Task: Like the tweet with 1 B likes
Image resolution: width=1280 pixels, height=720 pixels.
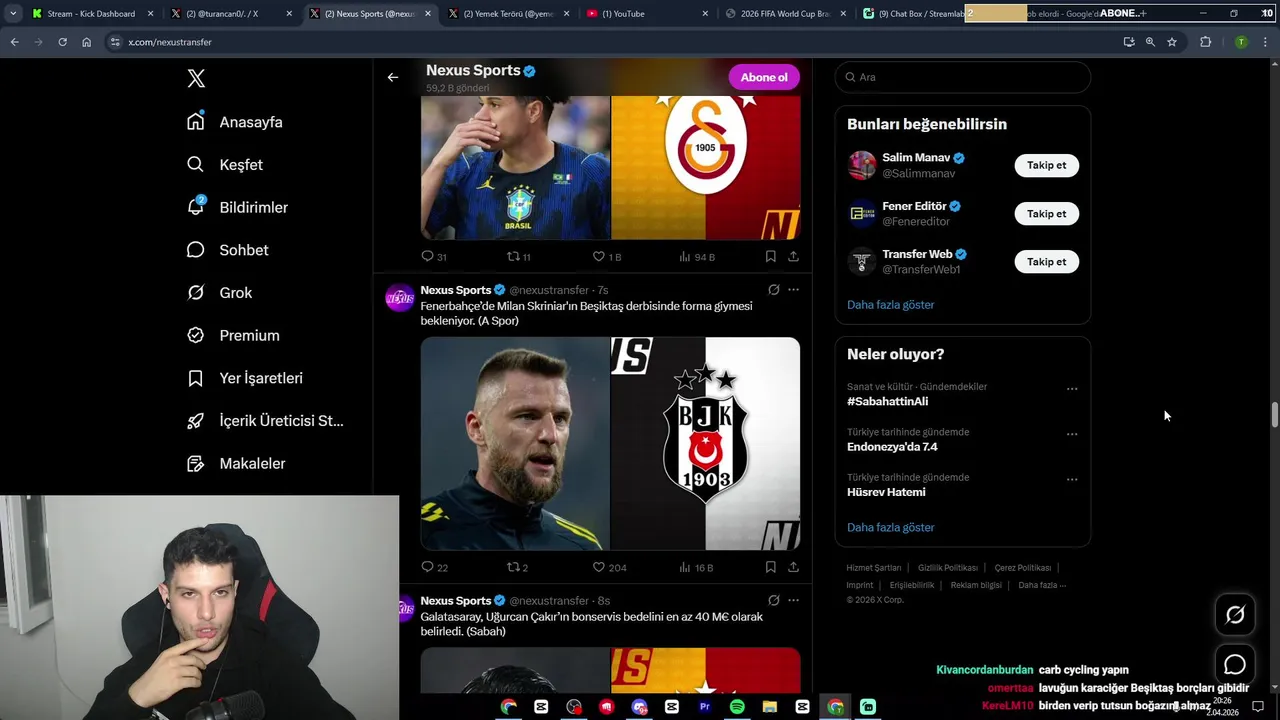Action: 606,257
